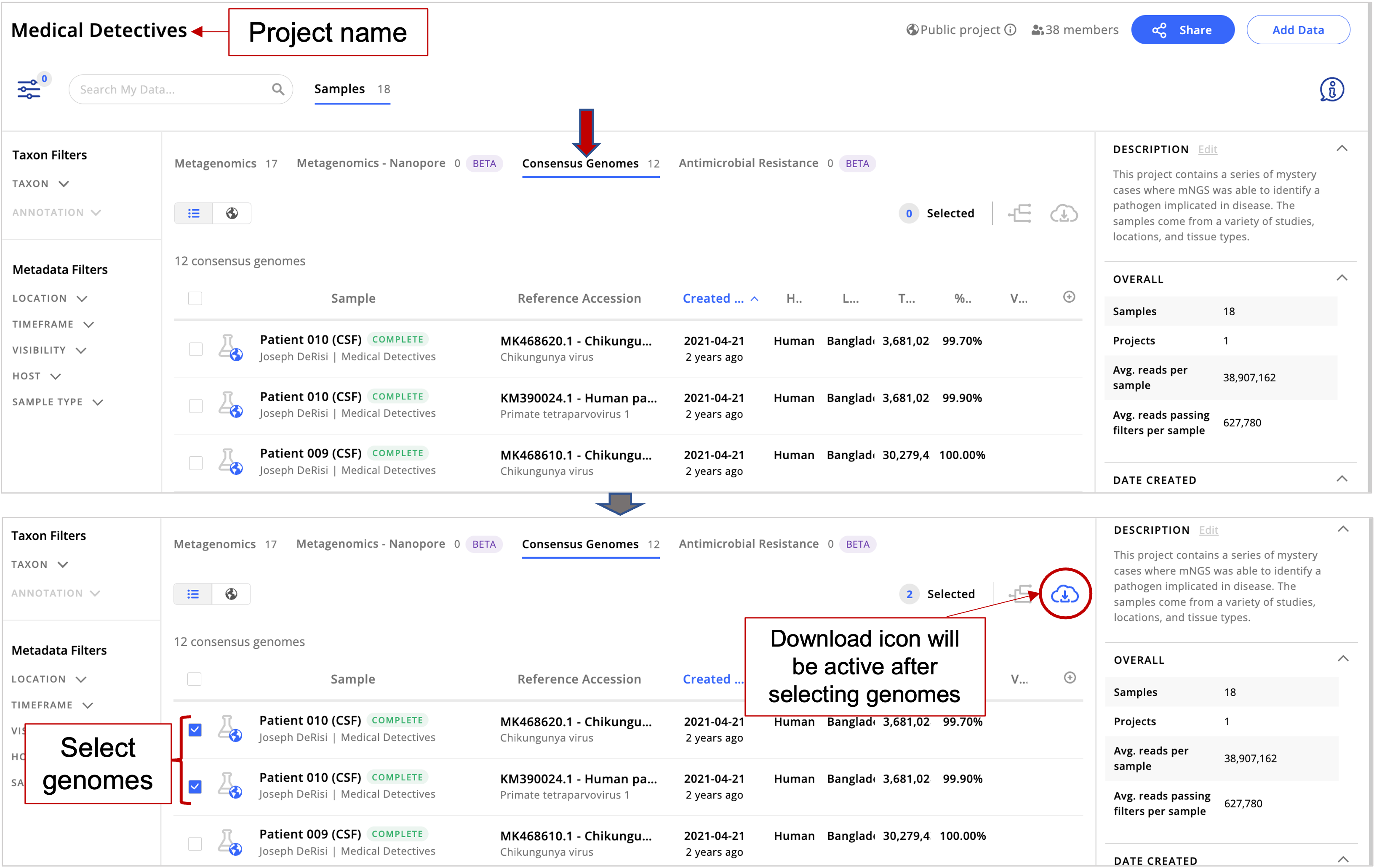The height and width of the screenshot is (868, 1374).
Task: Sort by upper Reference Accession header
Action: 579,298
